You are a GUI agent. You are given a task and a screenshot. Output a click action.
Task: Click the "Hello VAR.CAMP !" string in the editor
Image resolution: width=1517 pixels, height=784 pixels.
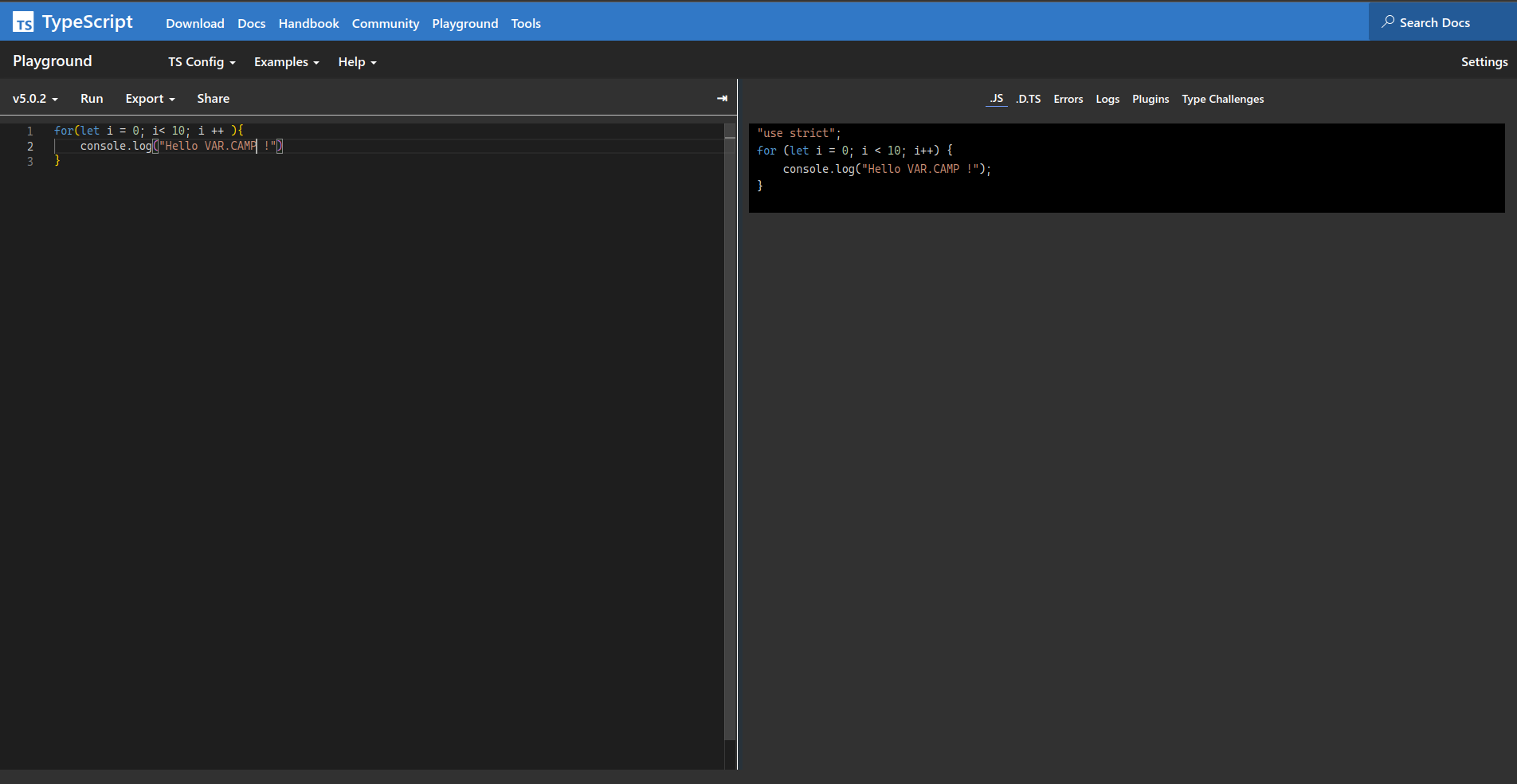pos(218,146)
